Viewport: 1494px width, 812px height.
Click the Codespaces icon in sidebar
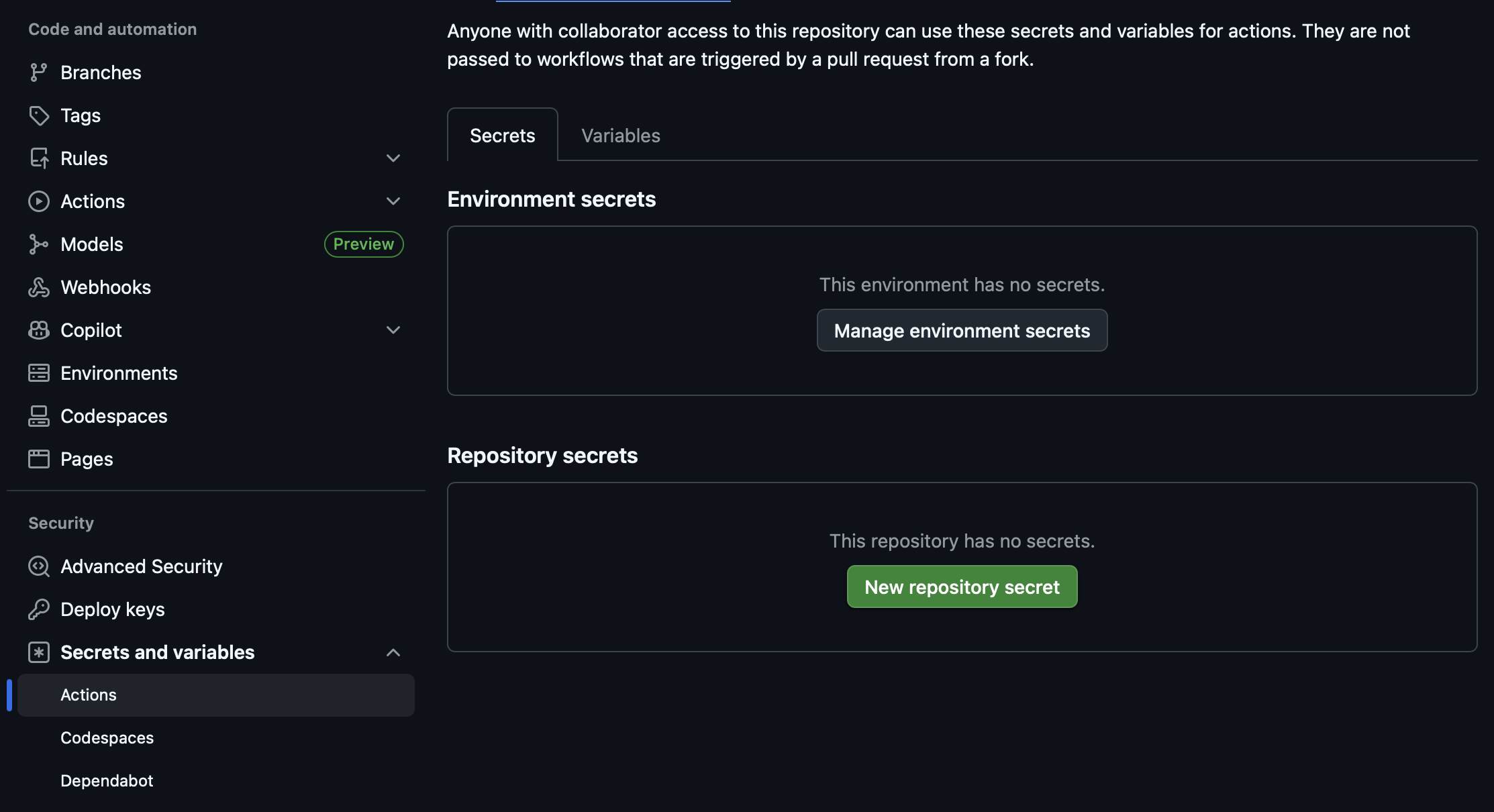pyautogui.click(x=38, y=416)
